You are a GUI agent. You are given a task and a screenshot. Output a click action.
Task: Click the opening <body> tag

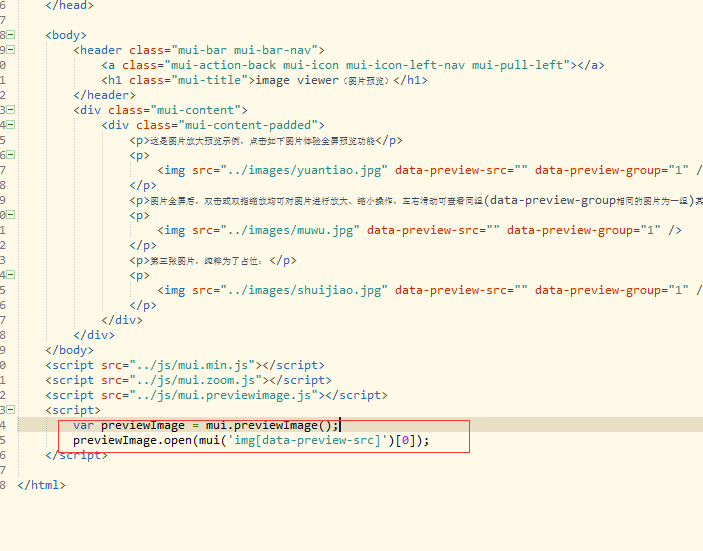66,35
